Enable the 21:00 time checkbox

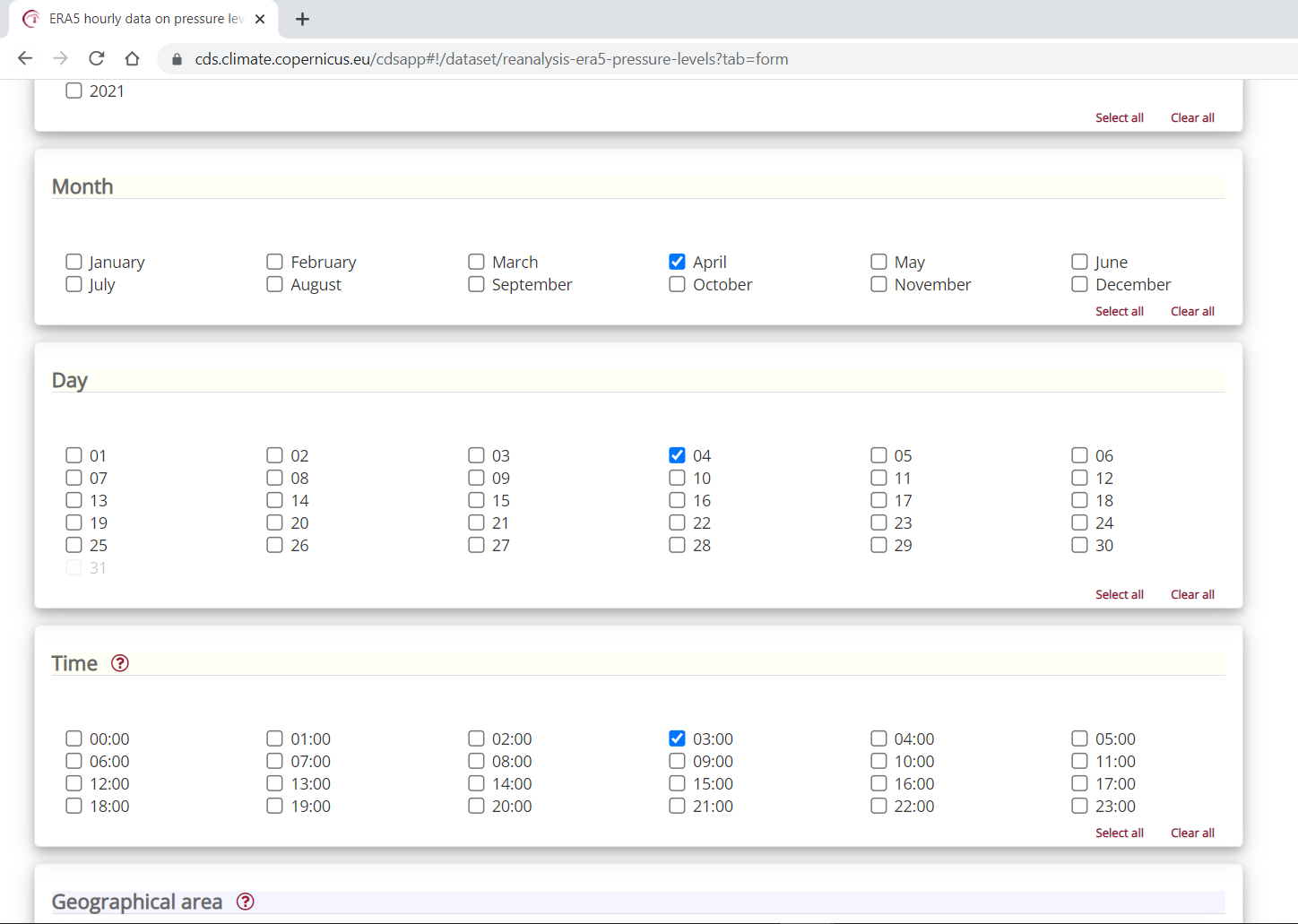pos(677,806)
